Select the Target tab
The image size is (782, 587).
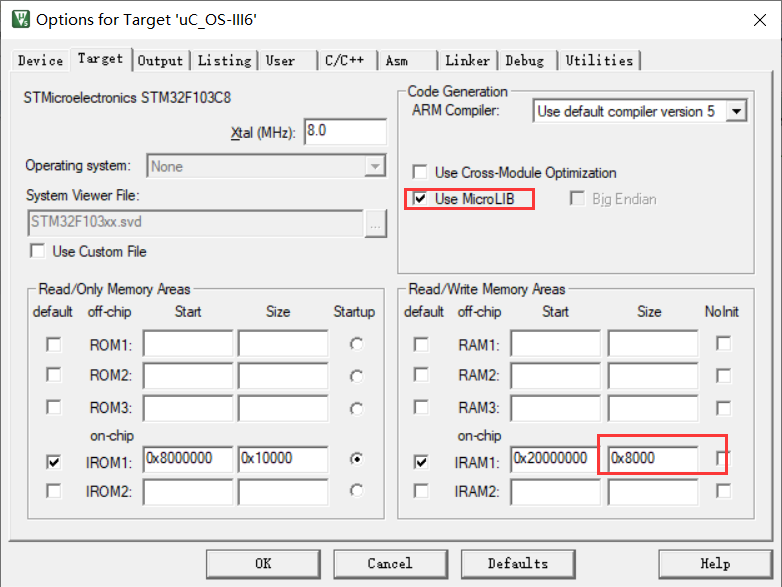pos(100,59)
